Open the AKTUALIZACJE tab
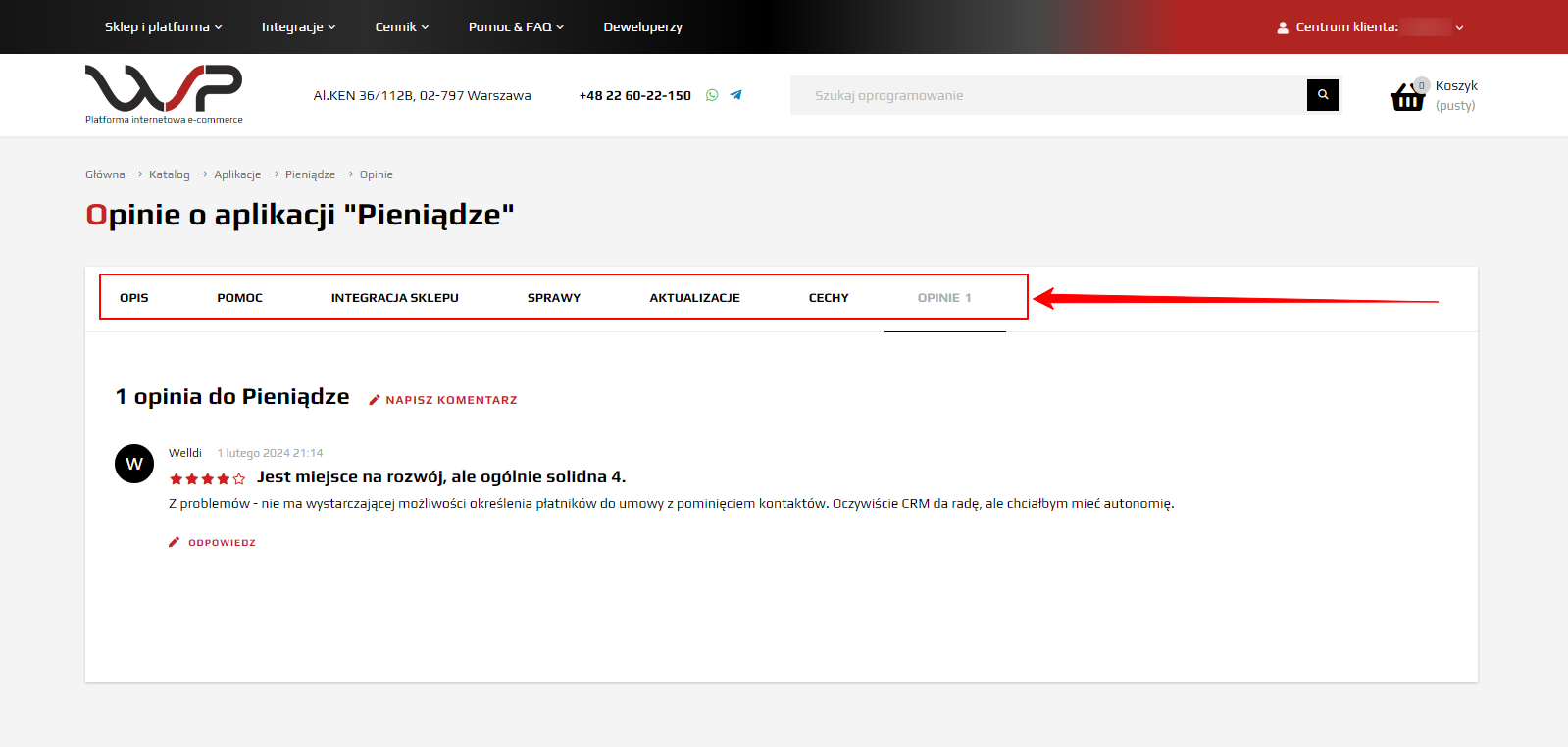The width and height of the screenshot is (1568, 747). [x=695, y=298]
